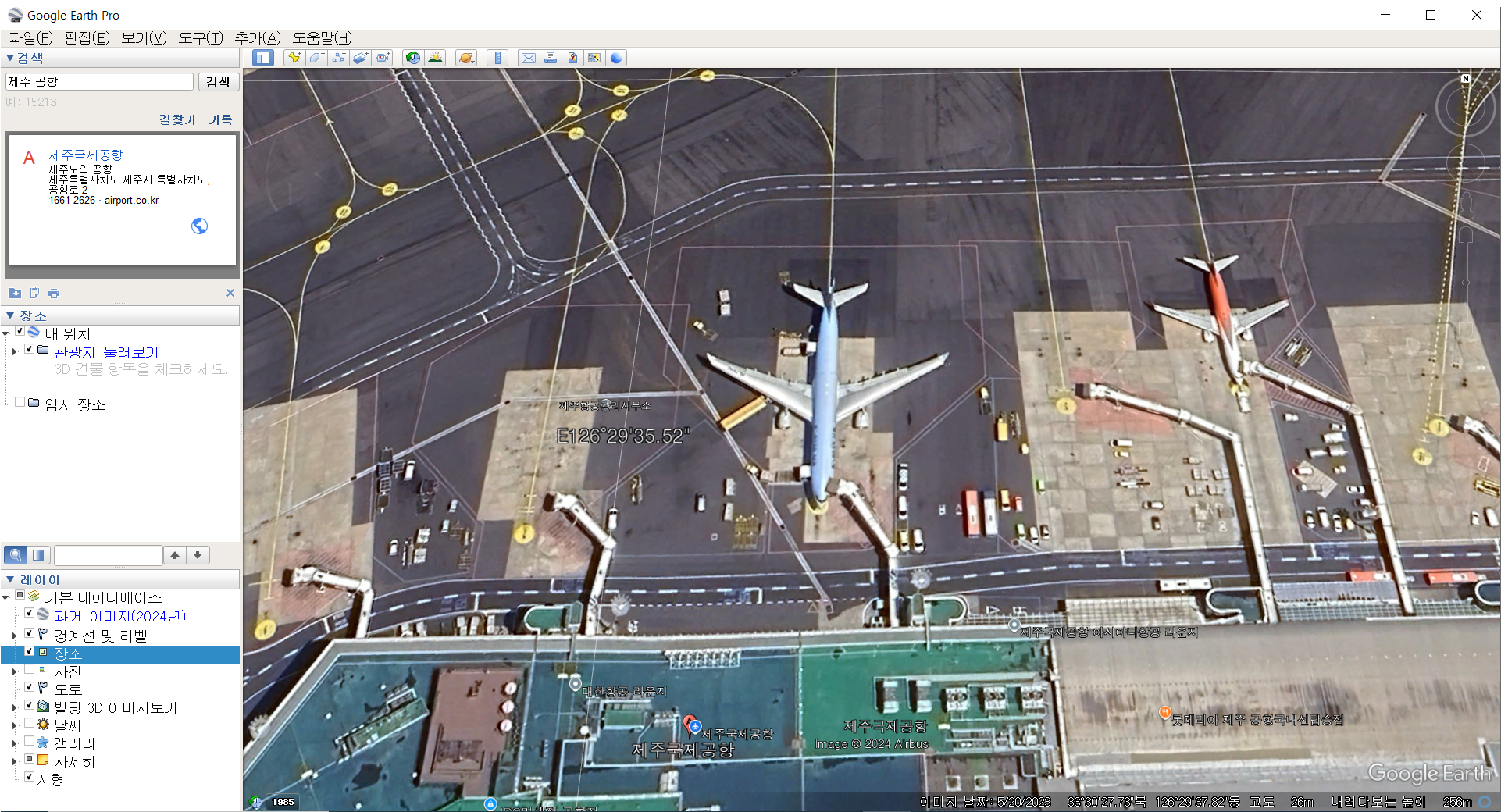The image size is (1501, 812).
Task: Clear search results with blue X
Action: click(x=230, y=293)
